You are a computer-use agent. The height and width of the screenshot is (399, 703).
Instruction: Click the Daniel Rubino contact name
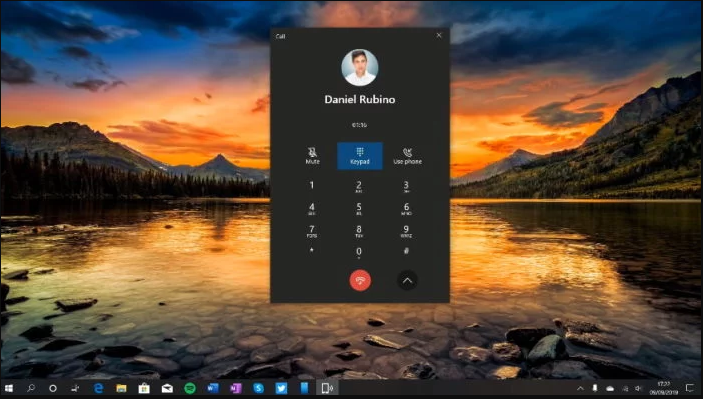pos(360,100)
